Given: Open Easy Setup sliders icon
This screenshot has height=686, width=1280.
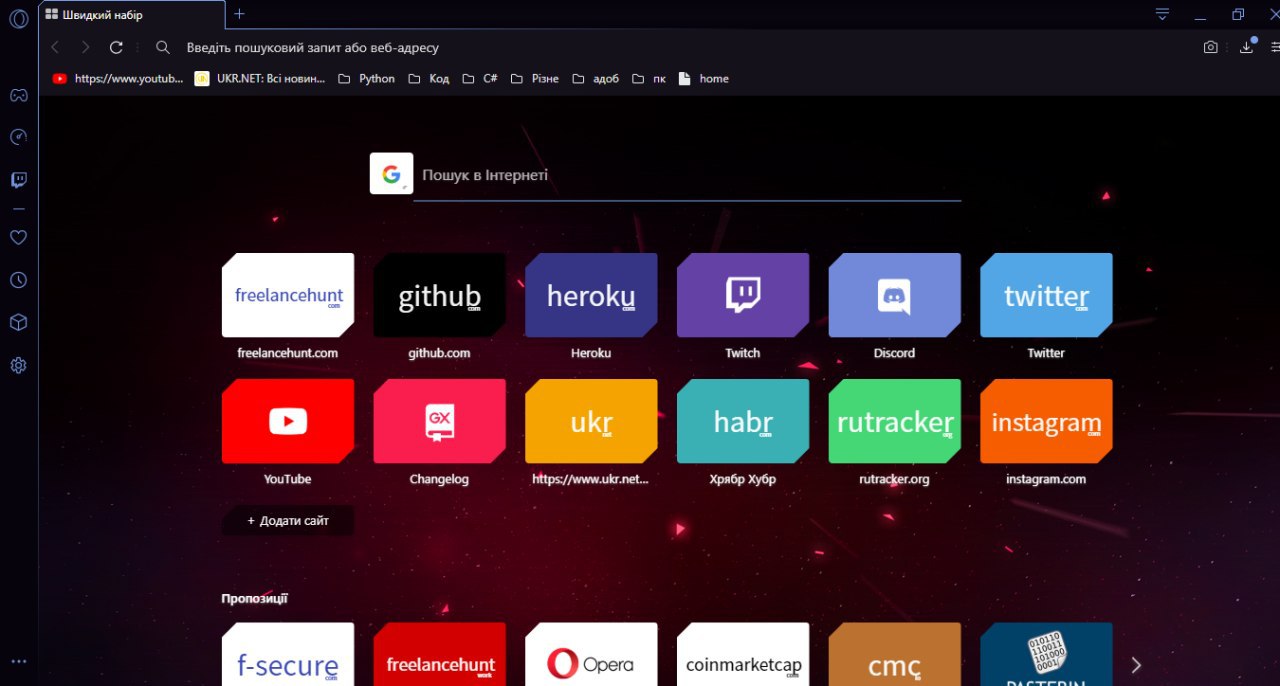Looking at the screenshot, I should (1275, 47).
